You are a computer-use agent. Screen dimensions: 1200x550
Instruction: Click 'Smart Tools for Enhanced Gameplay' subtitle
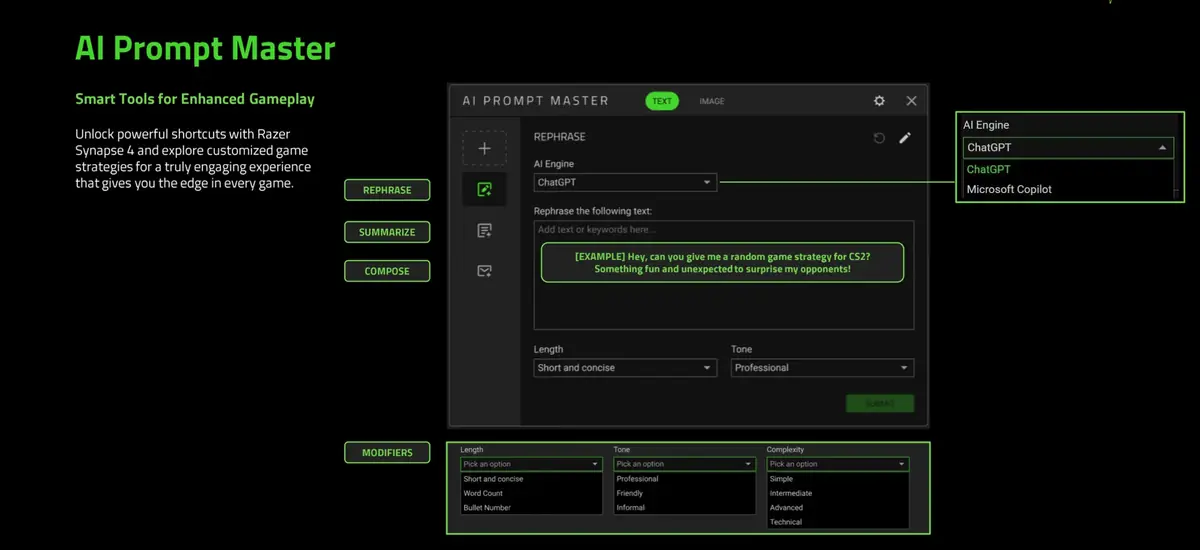pyautogui.click(x=195, y=99)
